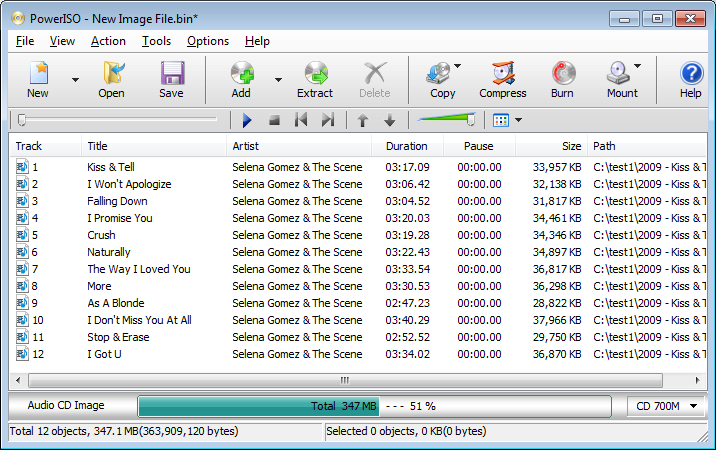Screen dimensions: 716x450
Task: Play the track with blue play button
Action: click(247, 121)
